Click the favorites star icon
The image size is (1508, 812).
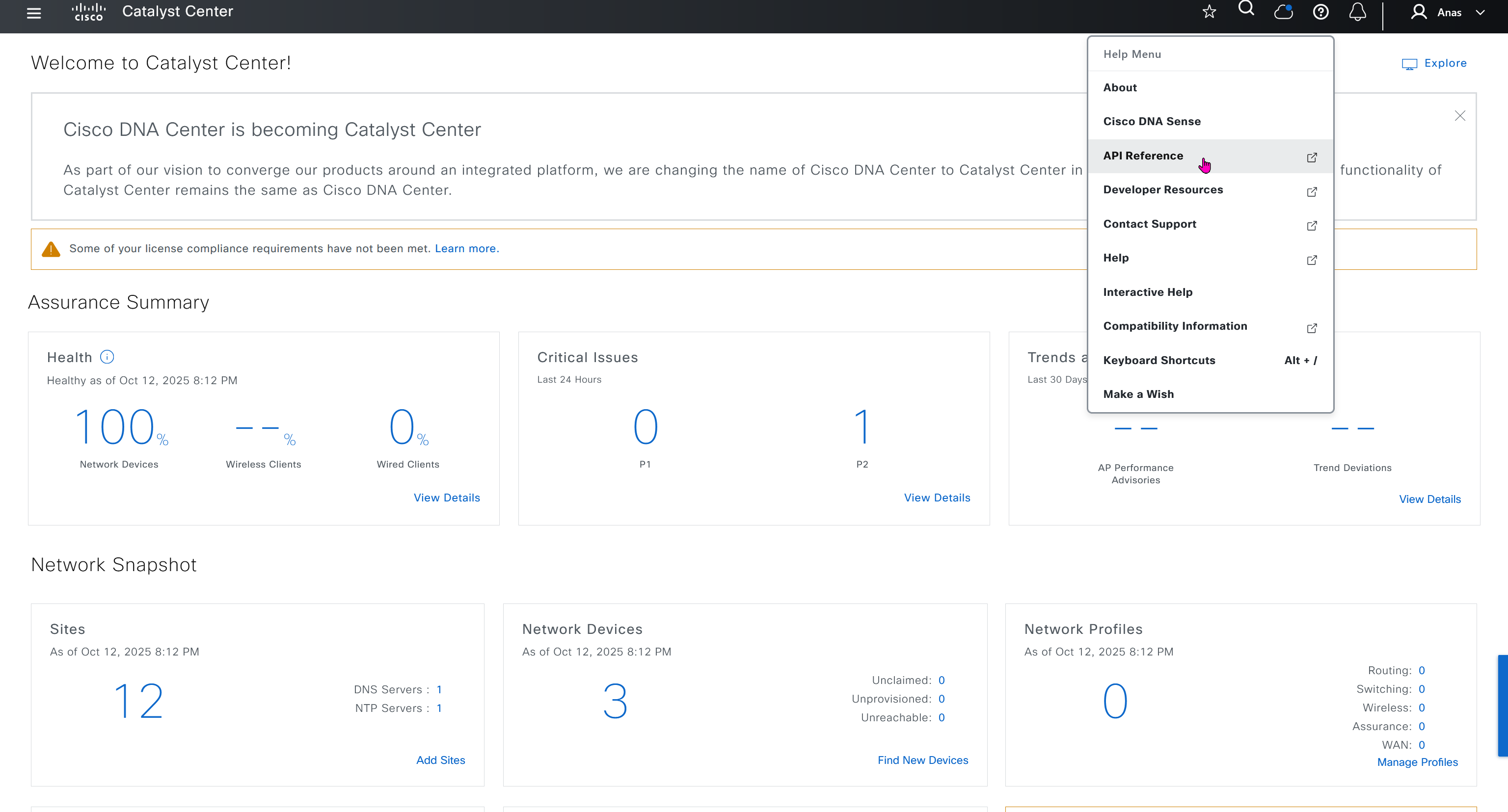click(x=1209, y=12)
